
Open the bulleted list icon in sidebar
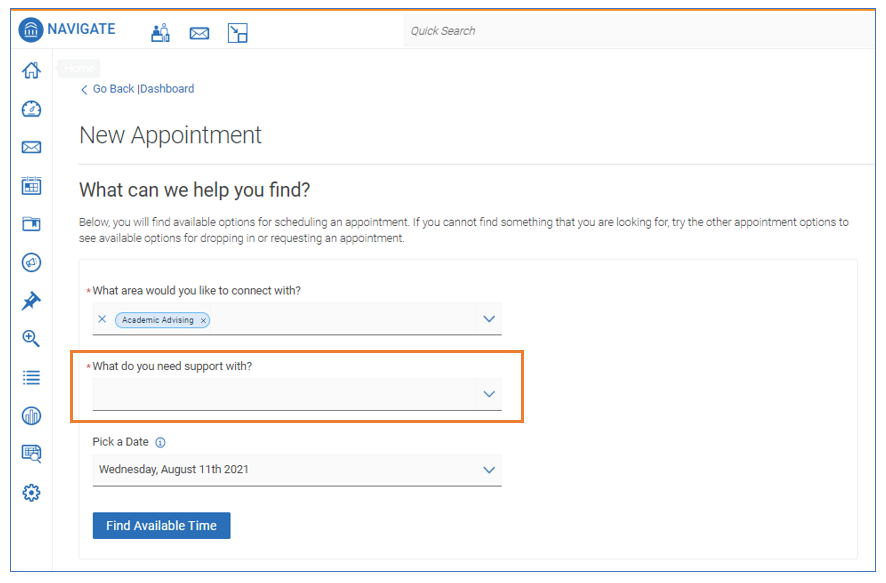pos(31,377)
